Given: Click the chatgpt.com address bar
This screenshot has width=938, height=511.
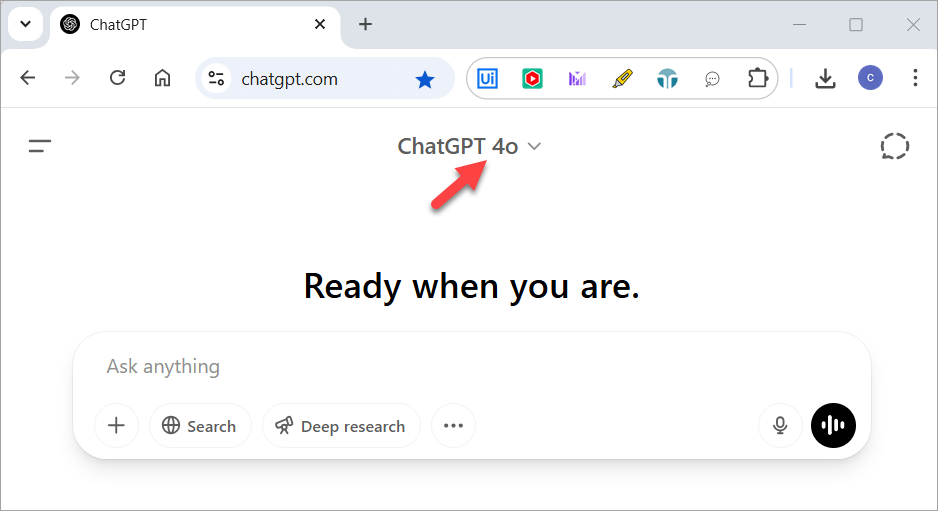Looking at the screenshot, I should coord(324,78).
